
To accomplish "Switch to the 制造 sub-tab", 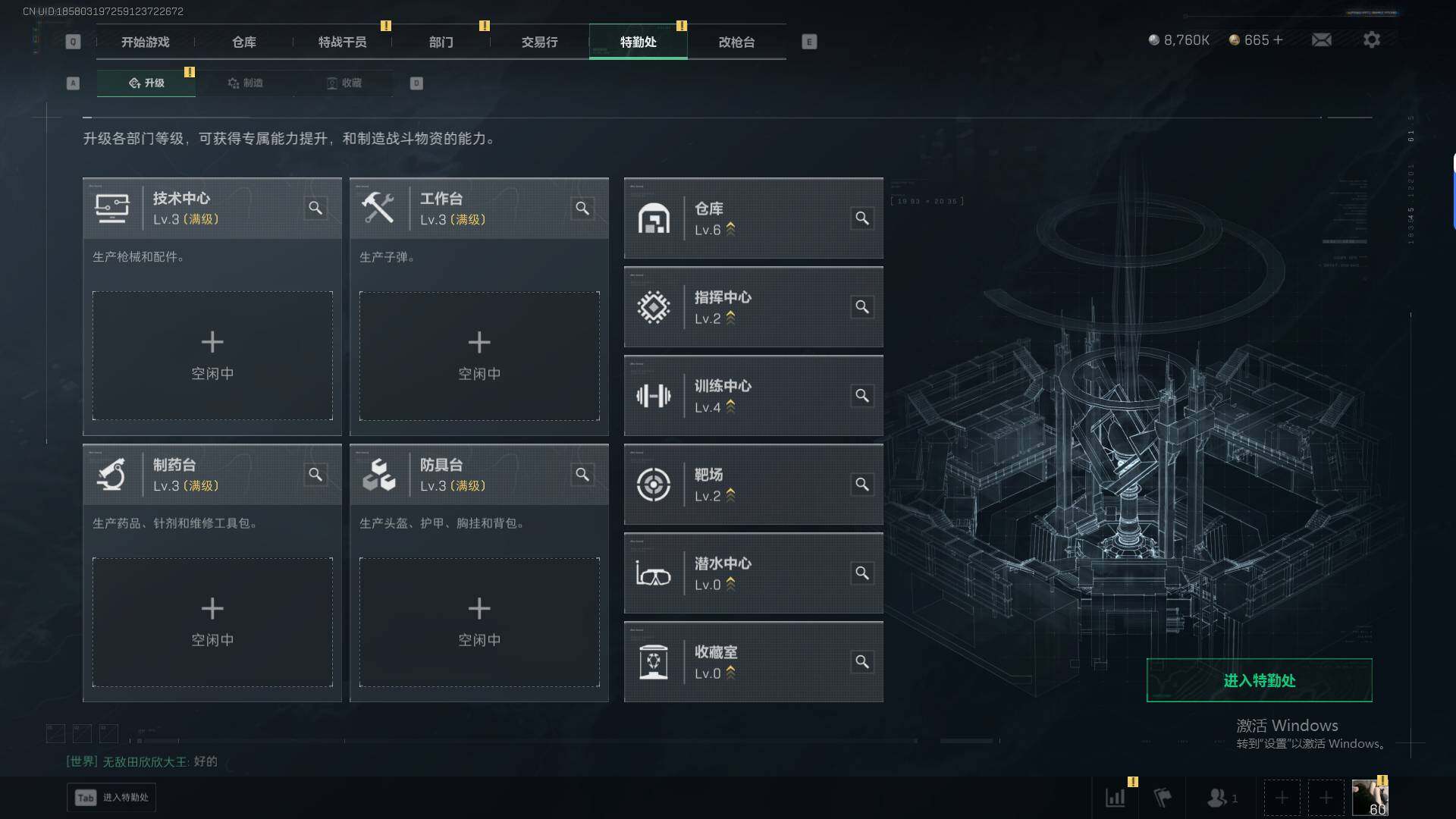I will [245, 83].
